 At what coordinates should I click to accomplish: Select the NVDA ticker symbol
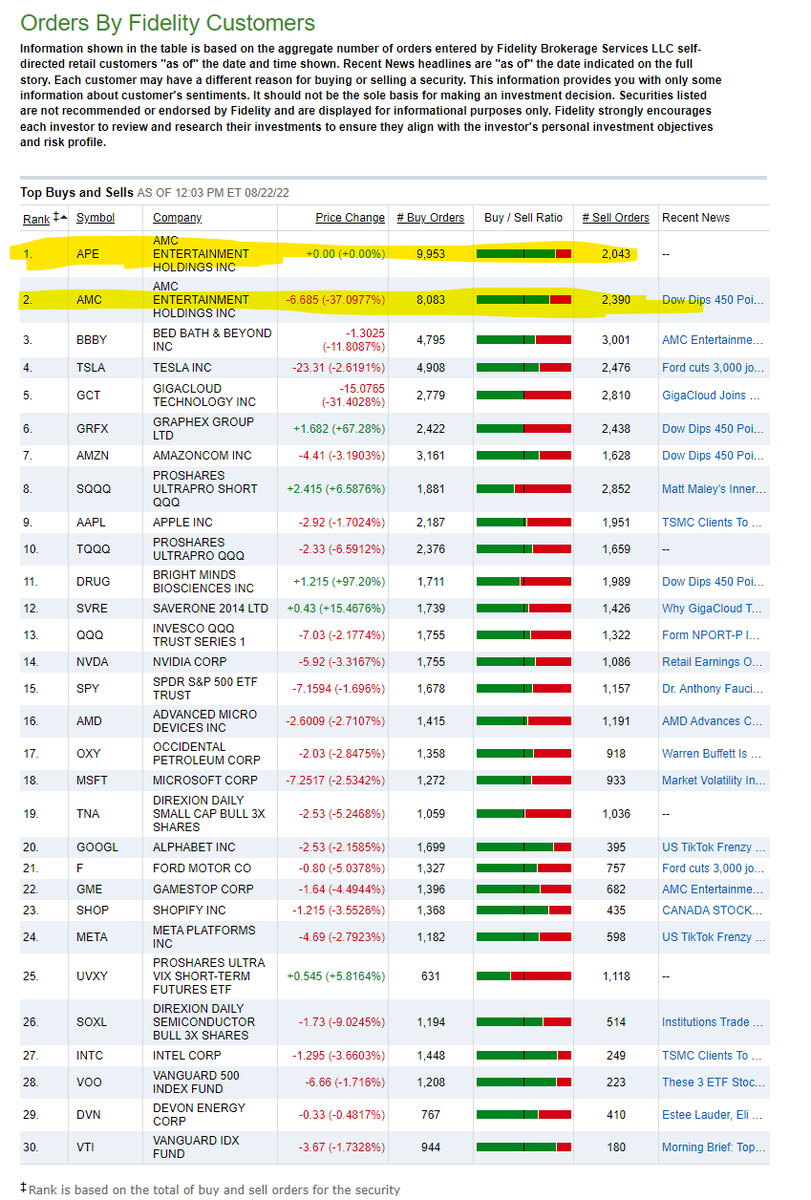click(93, 662)
